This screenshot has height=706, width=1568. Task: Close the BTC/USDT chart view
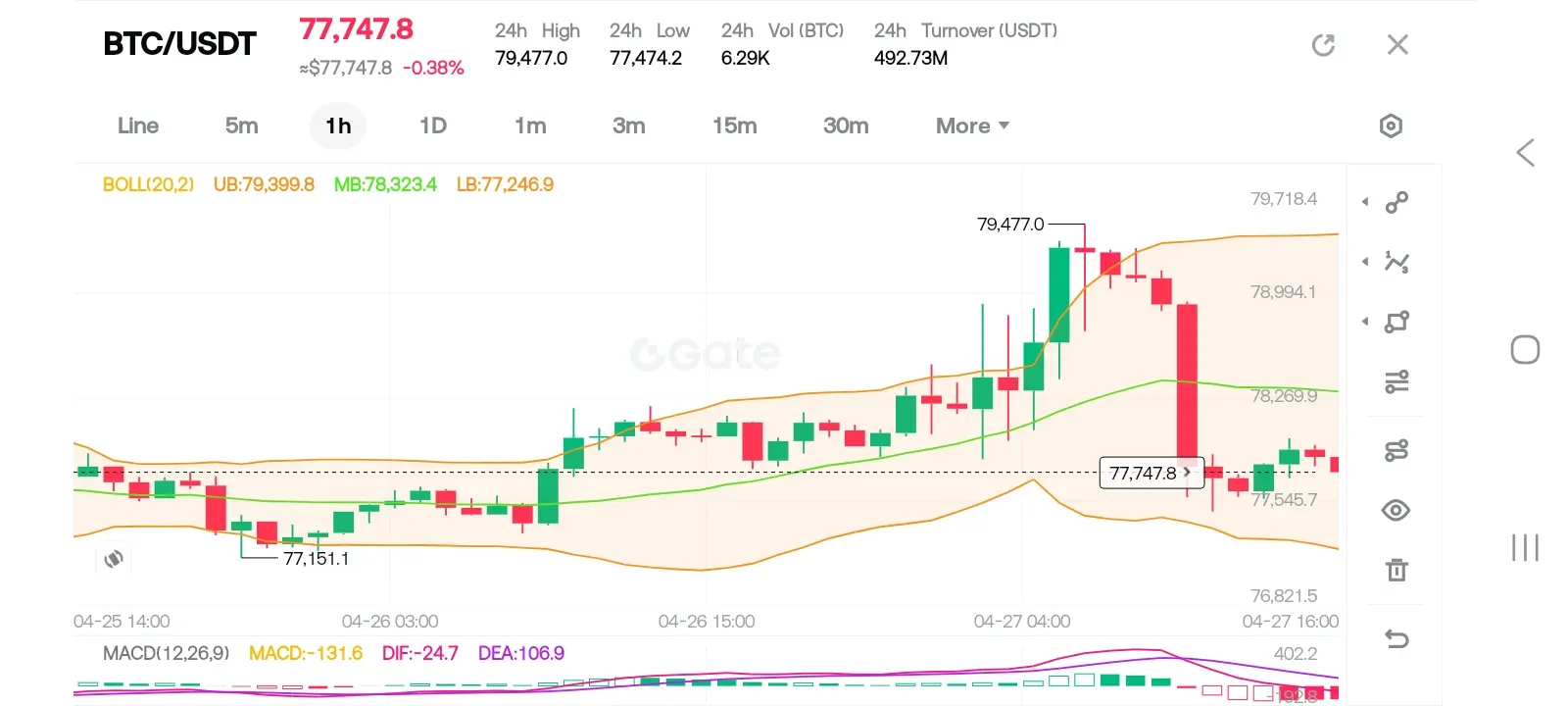(1397, 45)
